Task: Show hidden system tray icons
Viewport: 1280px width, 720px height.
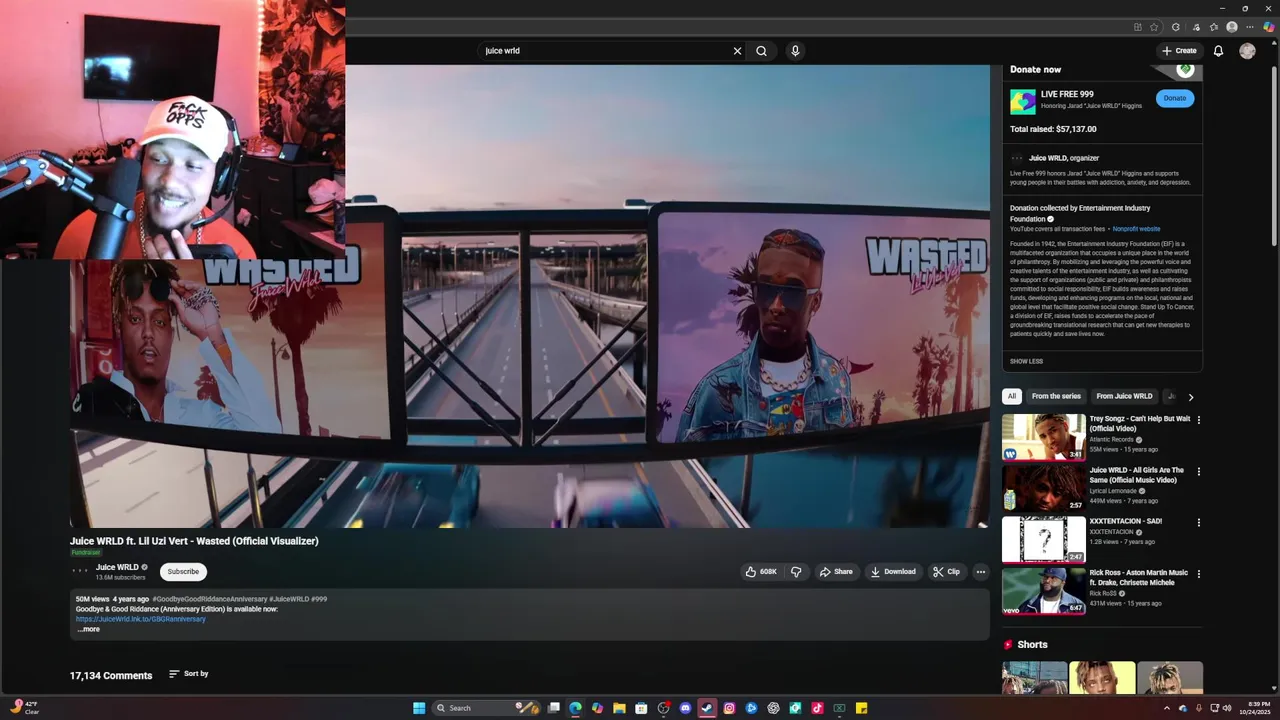Action: pyautogui.click(x=1166, y=708)
